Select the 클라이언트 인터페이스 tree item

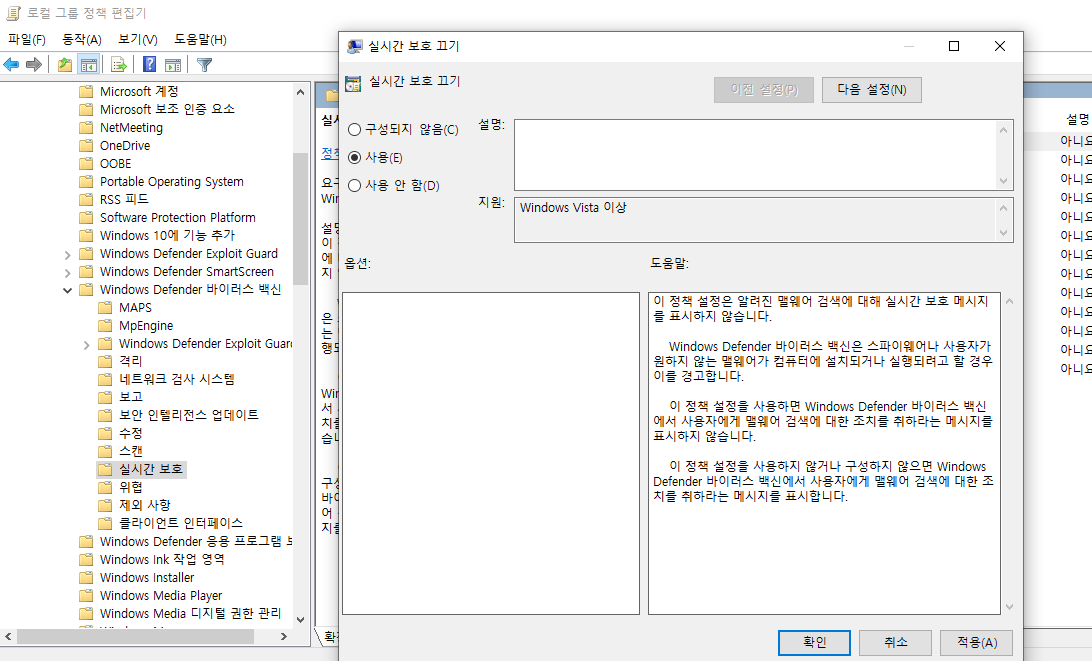pyautogui.click(x=180, y=523)
